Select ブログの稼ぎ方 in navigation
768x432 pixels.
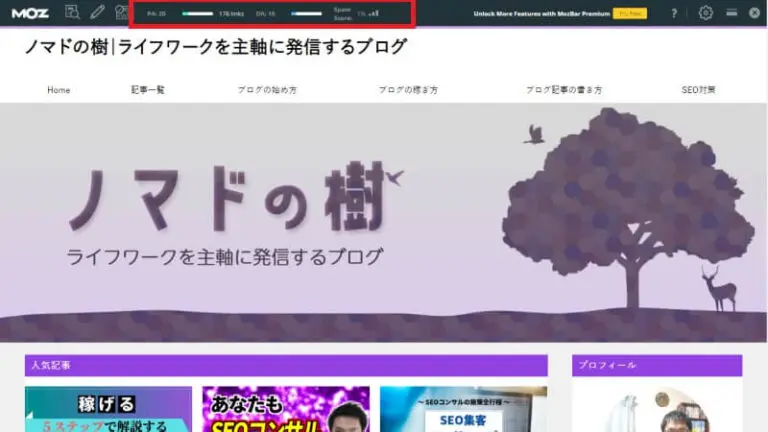[x=408, y=90]
